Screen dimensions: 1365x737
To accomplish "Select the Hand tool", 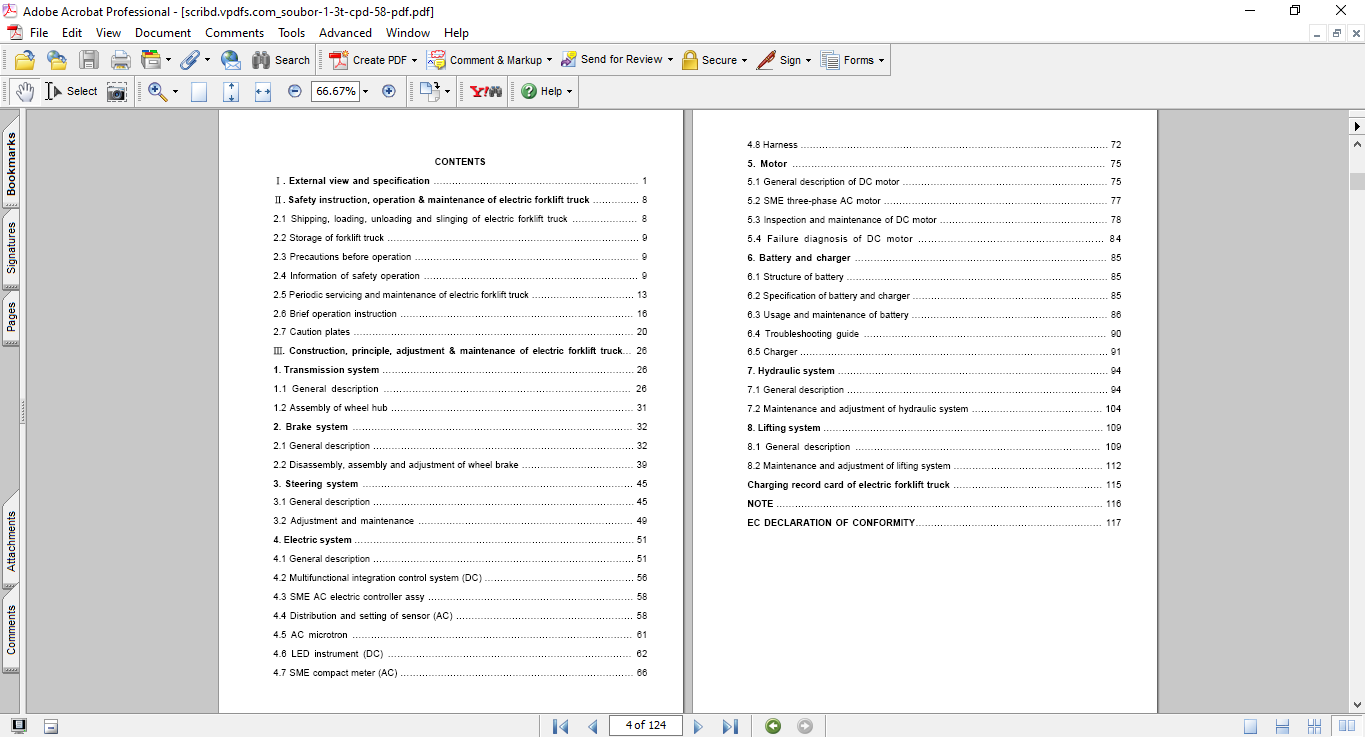I will click(24, 91).
